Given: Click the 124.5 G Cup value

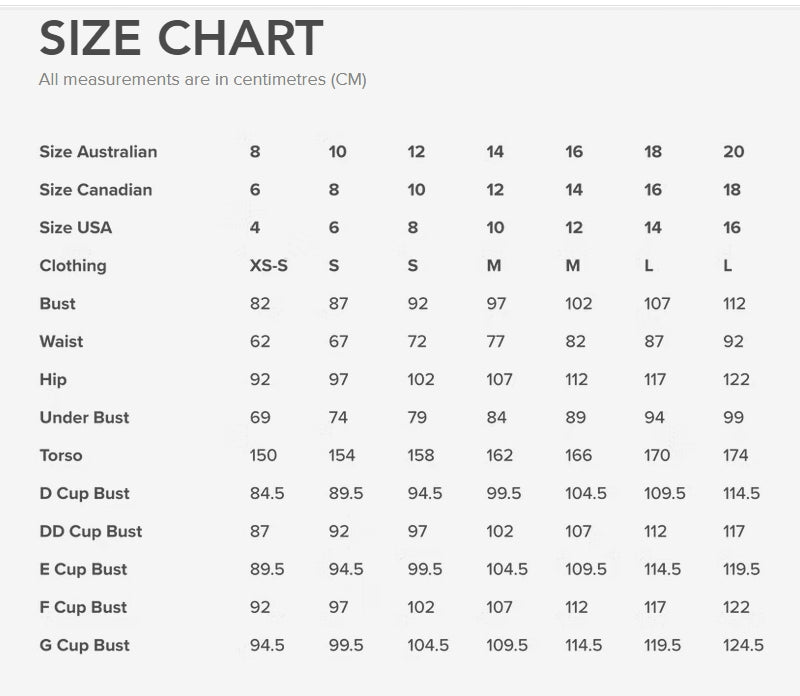Looking at the screenshot, I should pyautogui.click(x=743, y=646).
